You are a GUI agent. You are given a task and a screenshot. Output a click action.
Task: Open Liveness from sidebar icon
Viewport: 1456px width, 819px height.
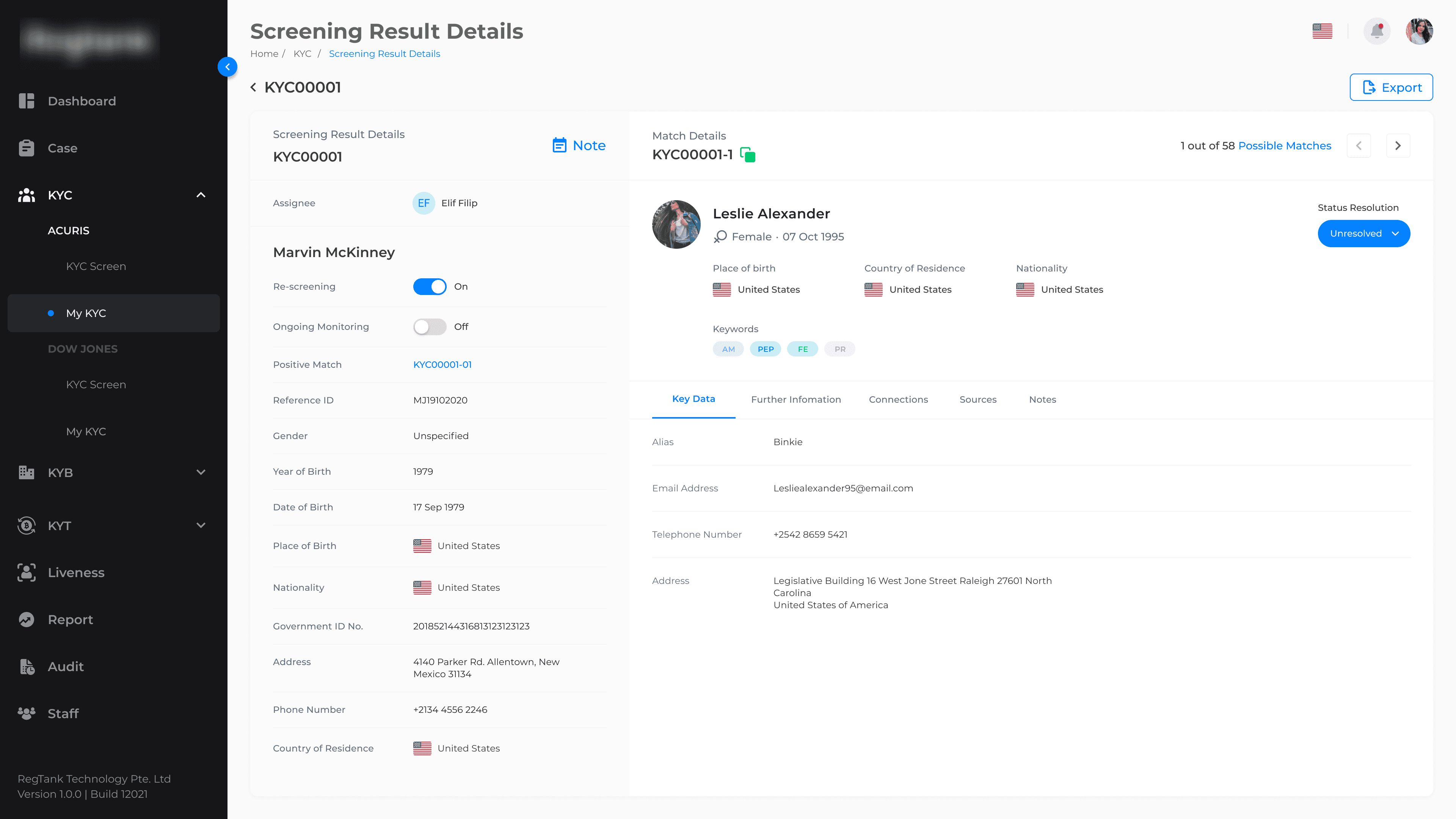pyautogui.click(x=27, y=573)
